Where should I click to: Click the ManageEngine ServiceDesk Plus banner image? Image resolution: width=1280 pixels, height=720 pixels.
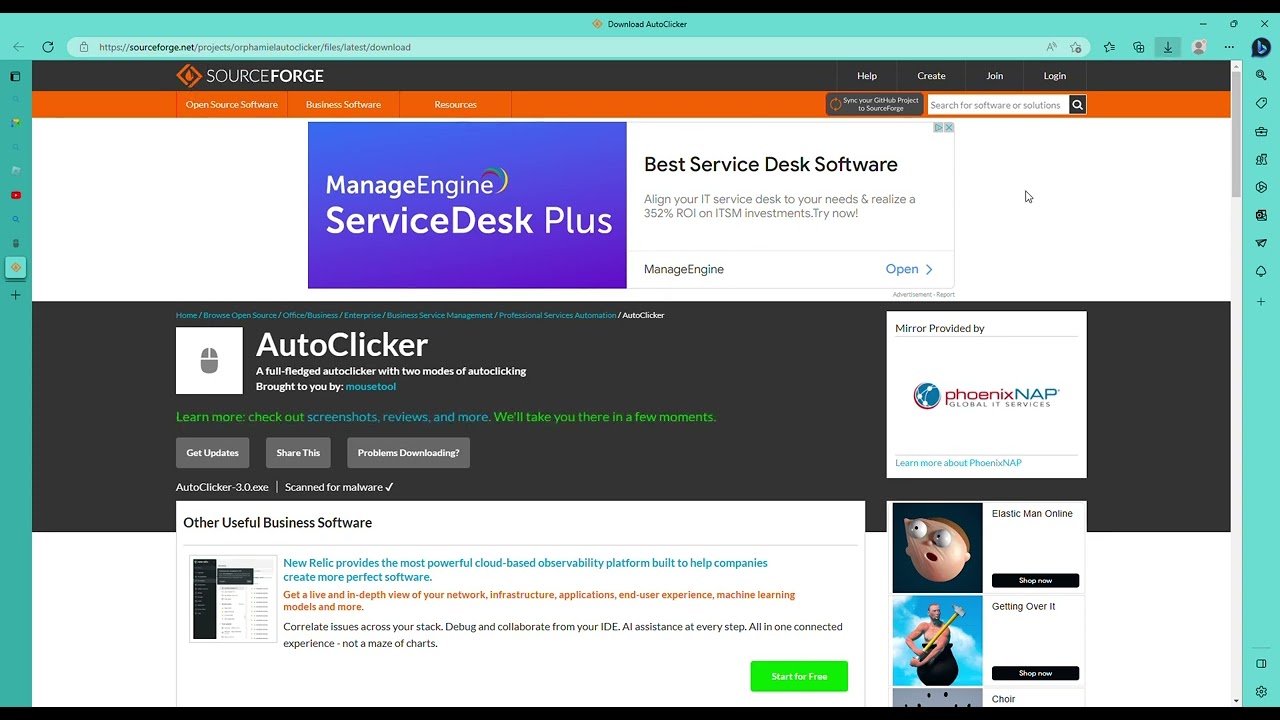pos(467,205)
